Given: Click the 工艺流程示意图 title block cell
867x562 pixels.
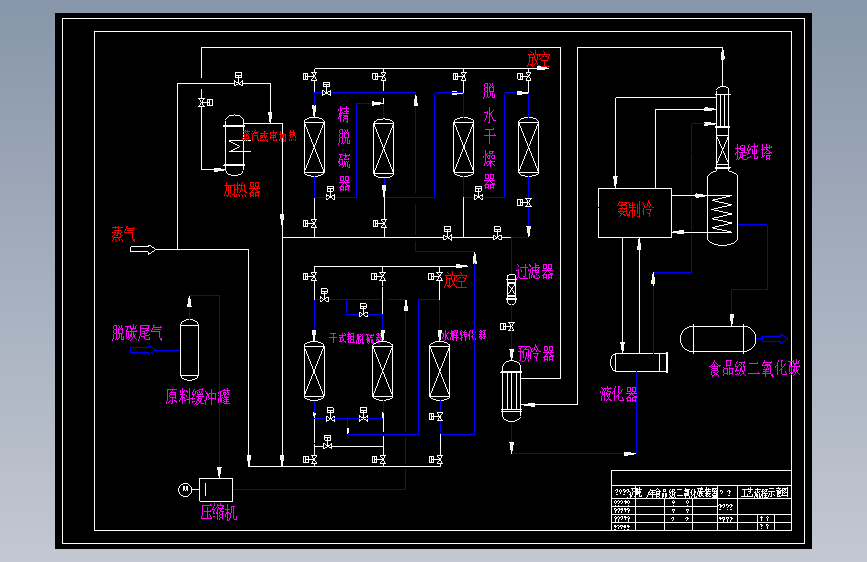Looking at the screenshot, I should tap(765, 492).
